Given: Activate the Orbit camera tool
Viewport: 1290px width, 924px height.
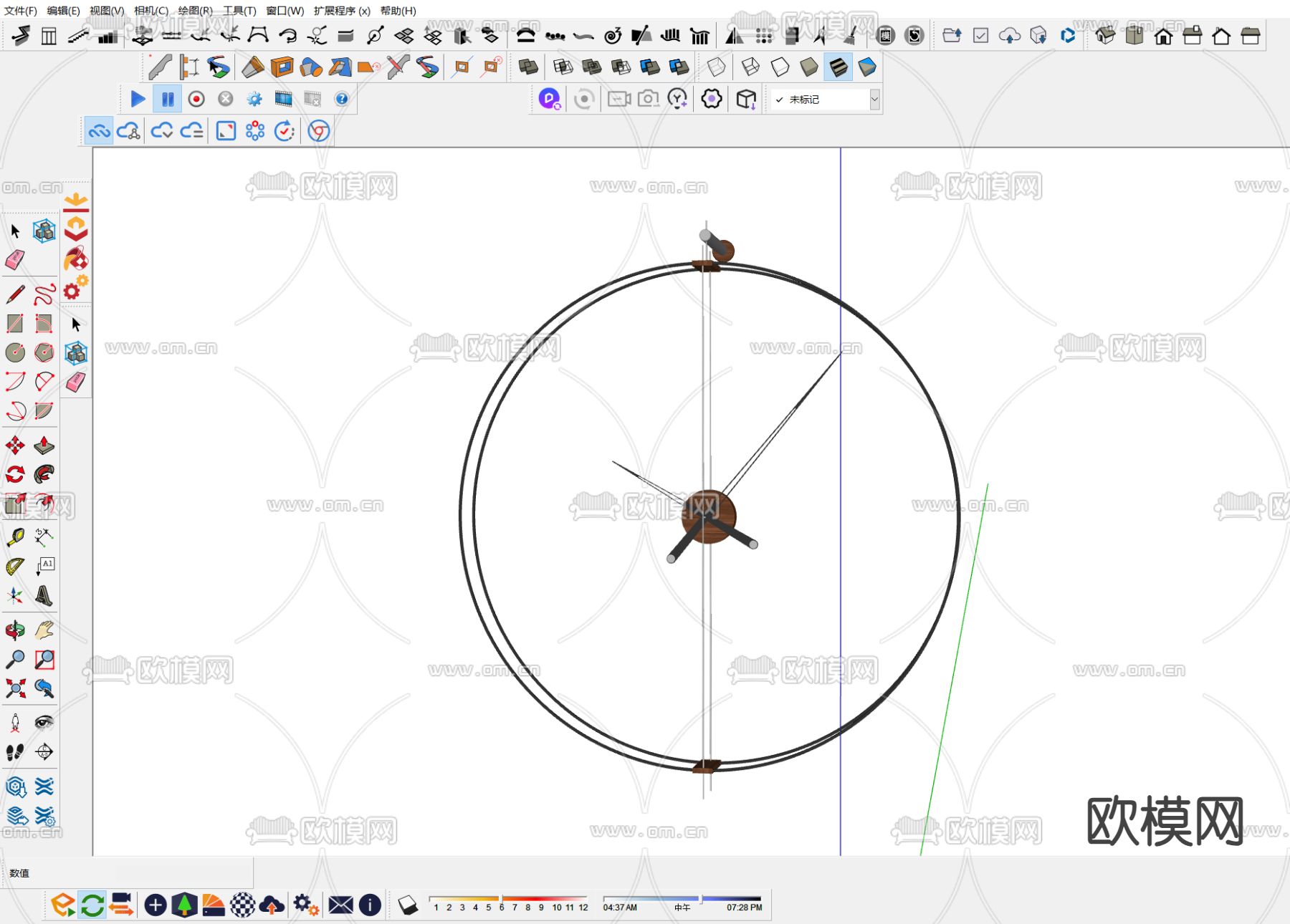Looking at the screenshot, I should [15, 630].
